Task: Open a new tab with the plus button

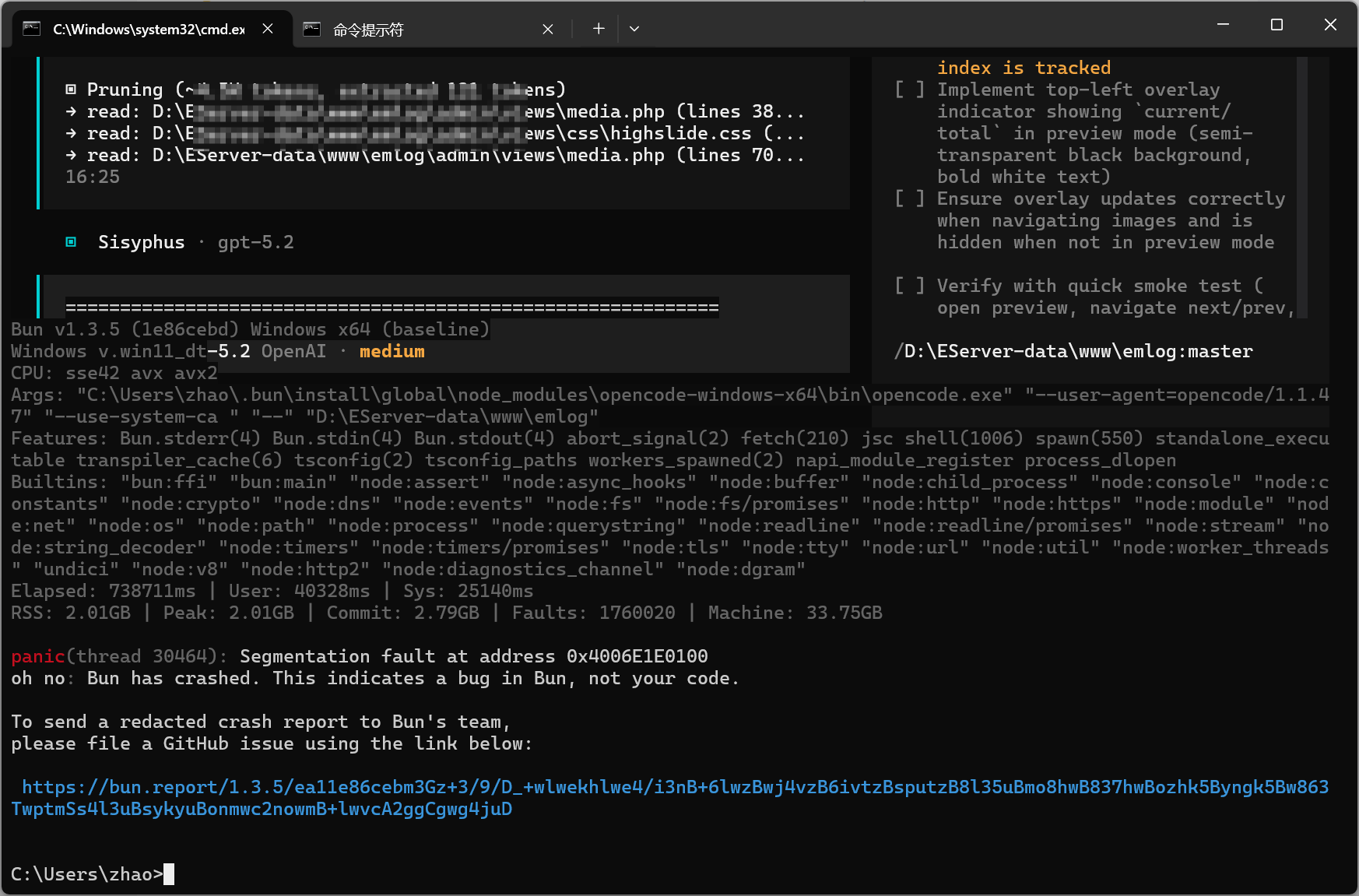Action: [x=598, y=29]
